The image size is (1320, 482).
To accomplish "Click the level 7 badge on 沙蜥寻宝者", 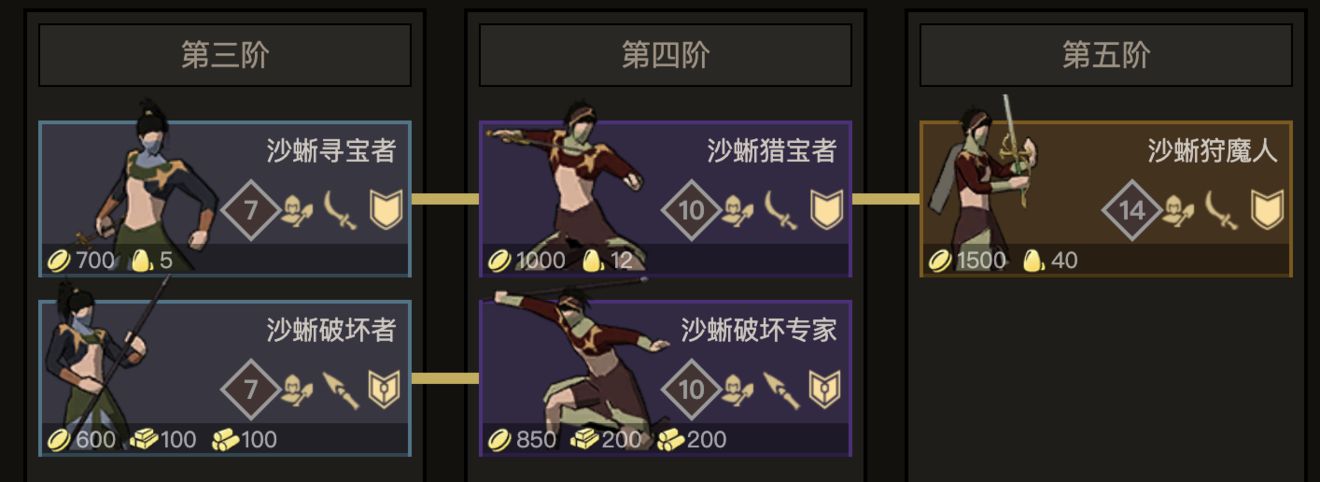I will point(251,211).
